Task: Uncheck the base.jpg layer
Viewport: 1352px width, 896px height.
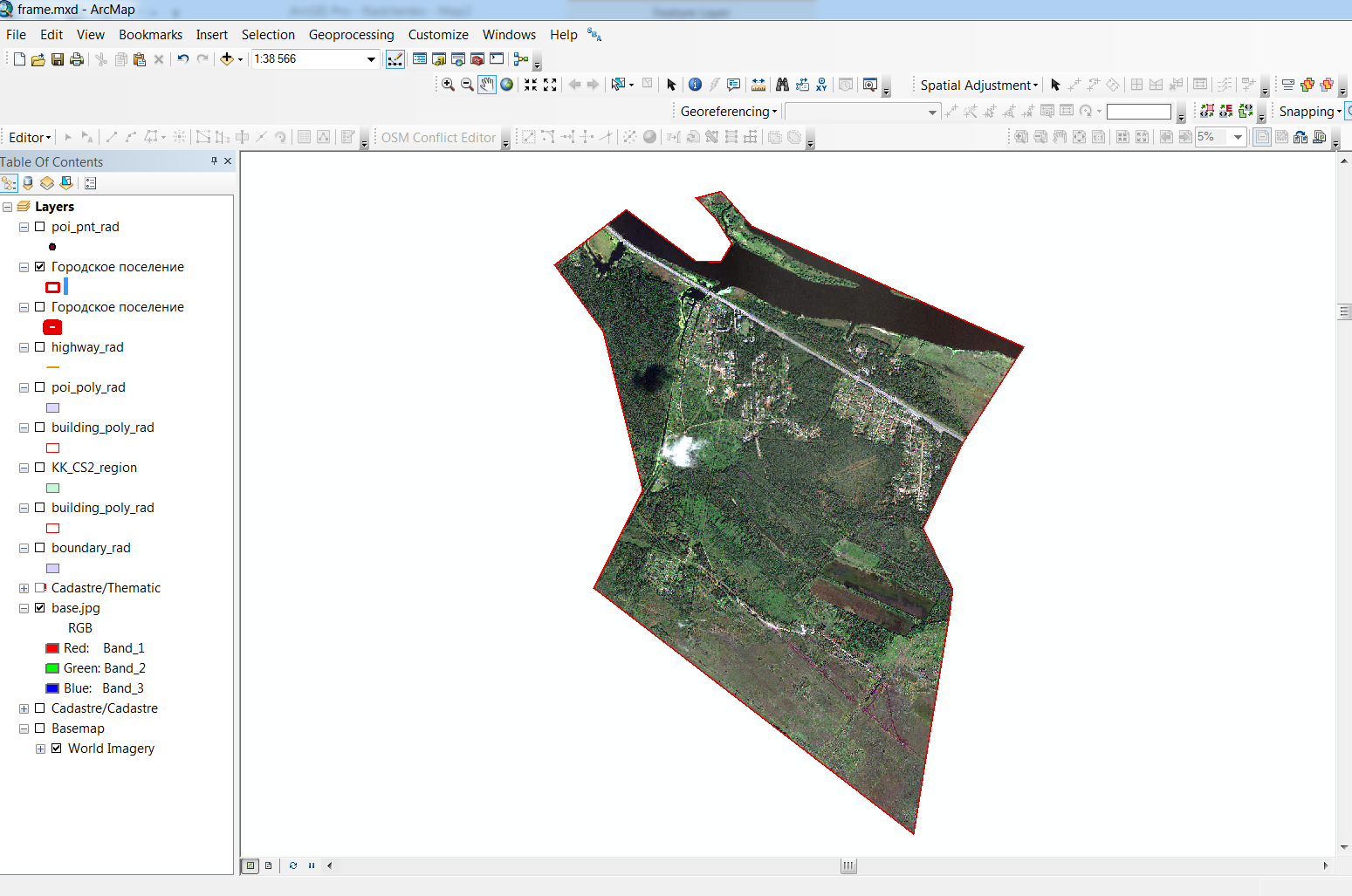Action: pyautogui.click(x=39, y=608)
